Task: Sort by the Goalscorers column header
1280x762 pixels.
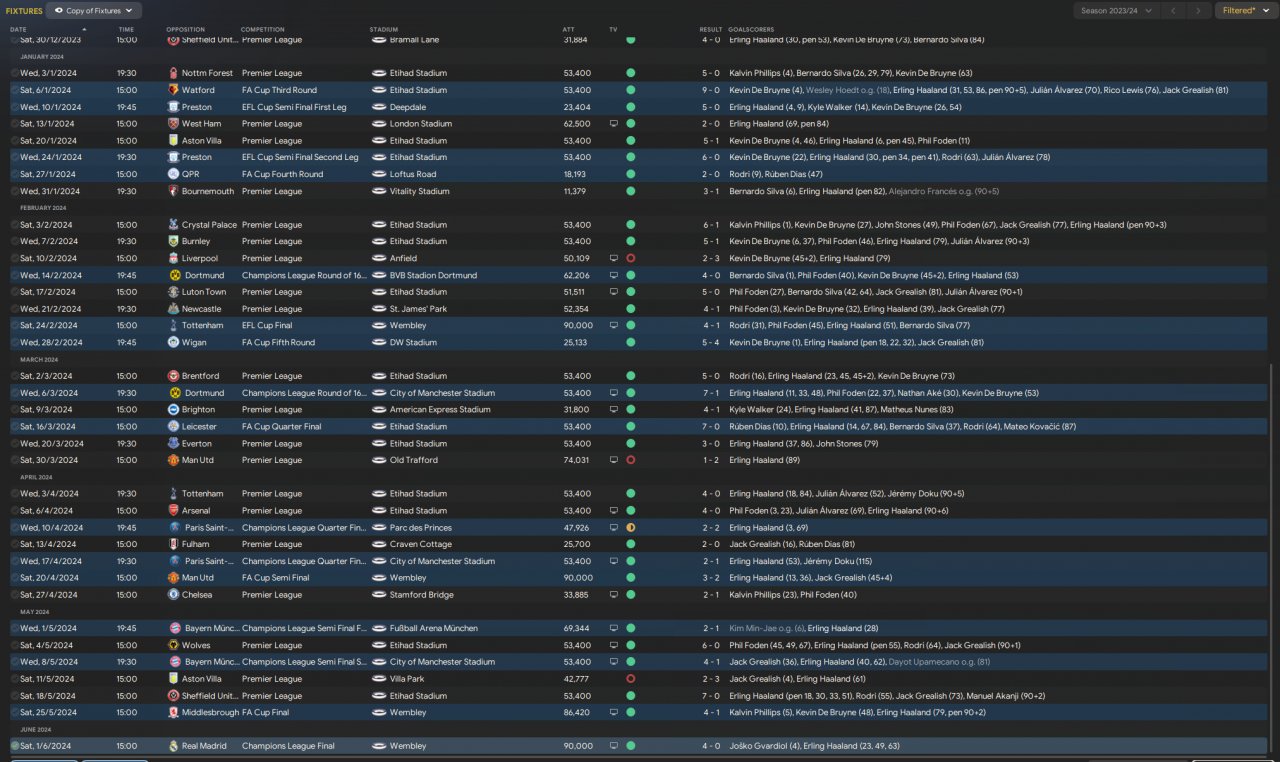Action: pos(751,30)
